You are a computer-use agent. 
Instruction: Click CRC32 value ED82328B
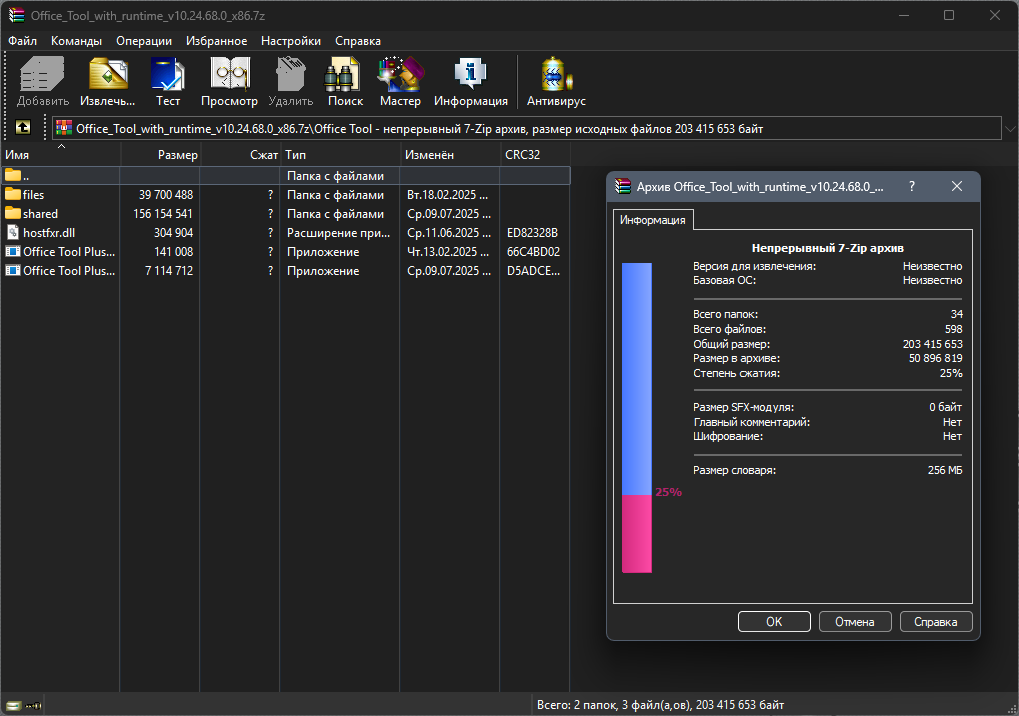(x=532, y=233)
